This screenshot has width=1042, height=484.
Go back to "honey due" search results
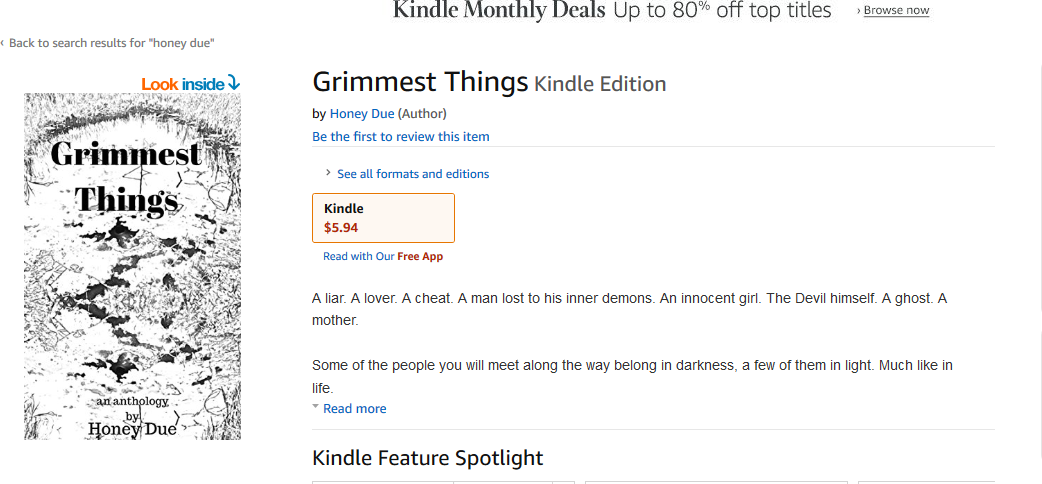point(112,43)
